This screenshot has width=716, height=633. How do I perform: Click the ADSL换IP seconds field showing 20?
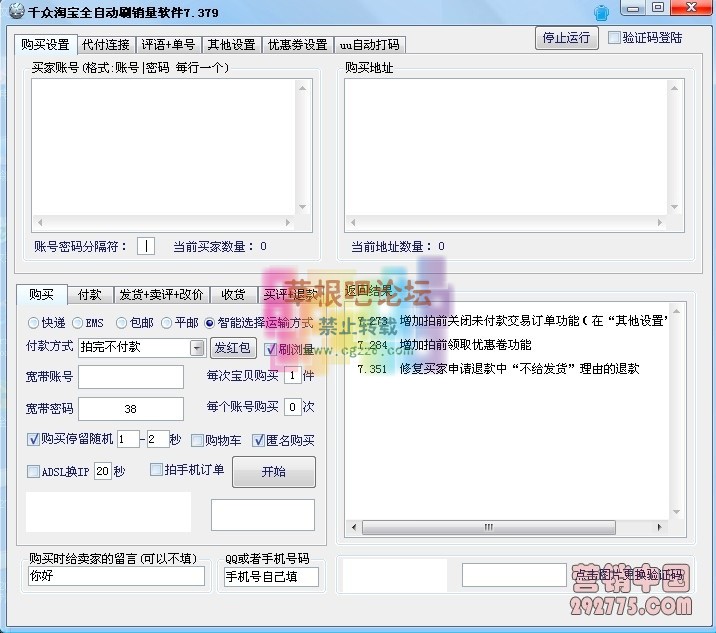point(103,471)
